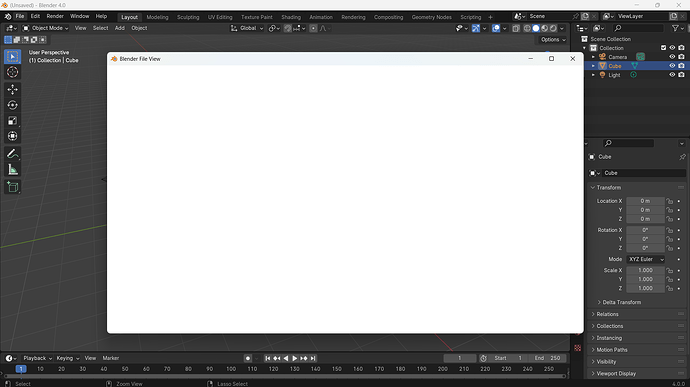Select the Annotate tool
The height and width of the screenshot is (387, 690).
click(x=12, y=154)
